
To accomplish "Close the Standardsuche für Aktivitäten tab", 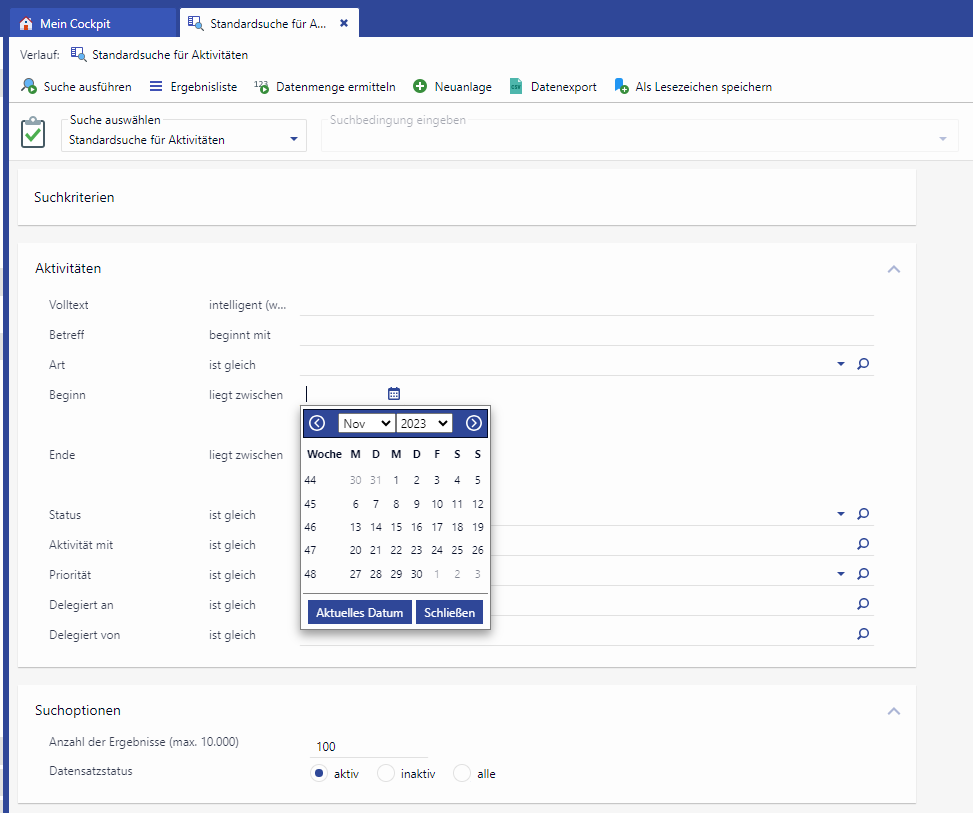I will (344, 23).
